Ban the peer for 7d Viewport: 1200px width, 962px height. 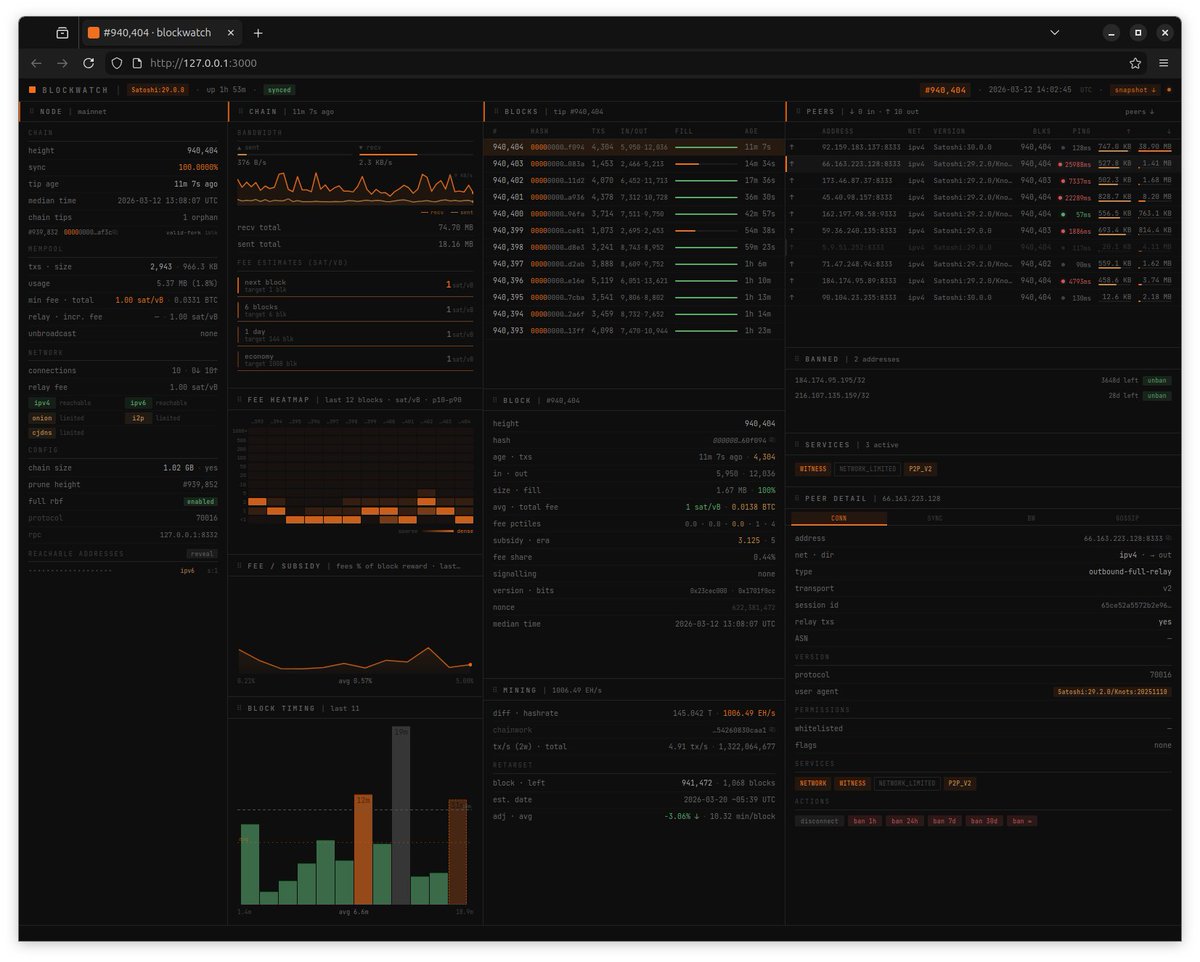[x=944, y=821]
